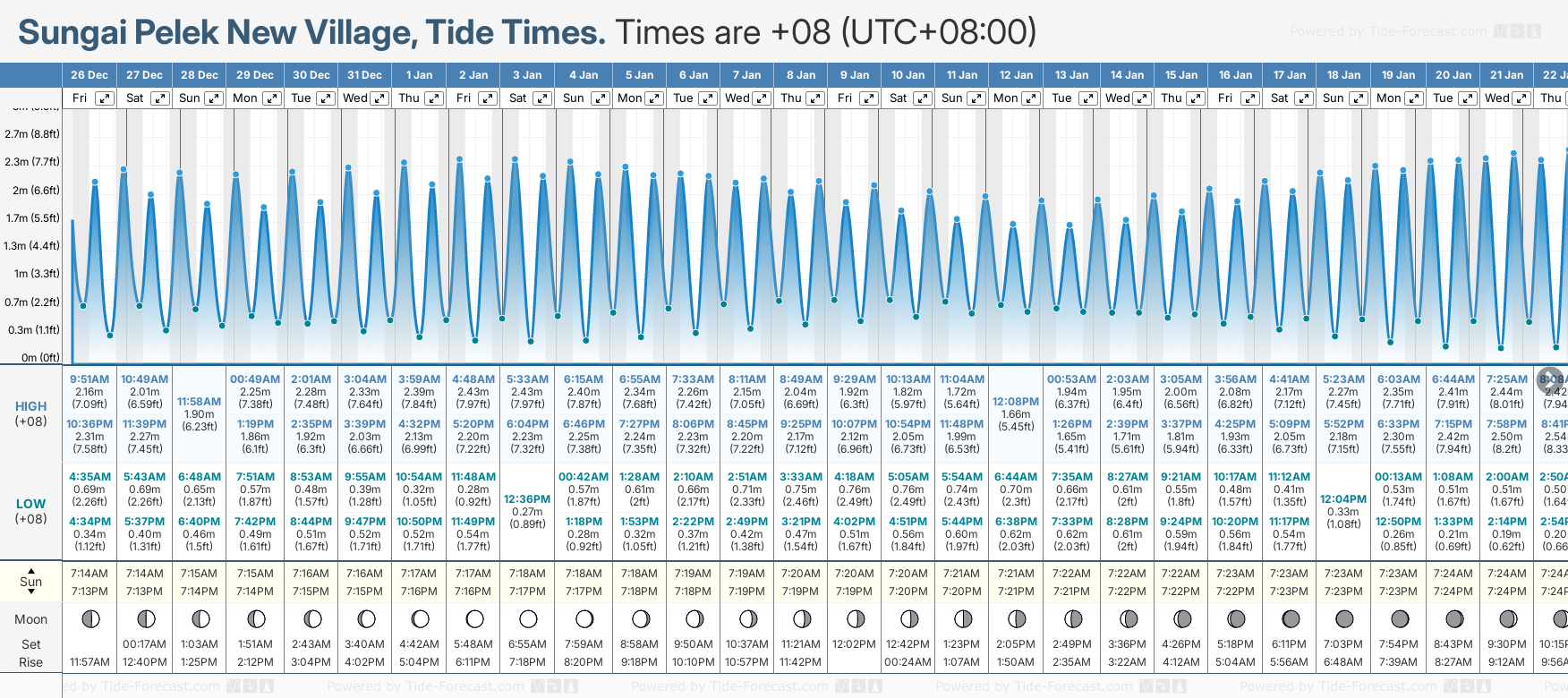
Task: Click the Sun row down arrow
Action: (x=31, y=592)
